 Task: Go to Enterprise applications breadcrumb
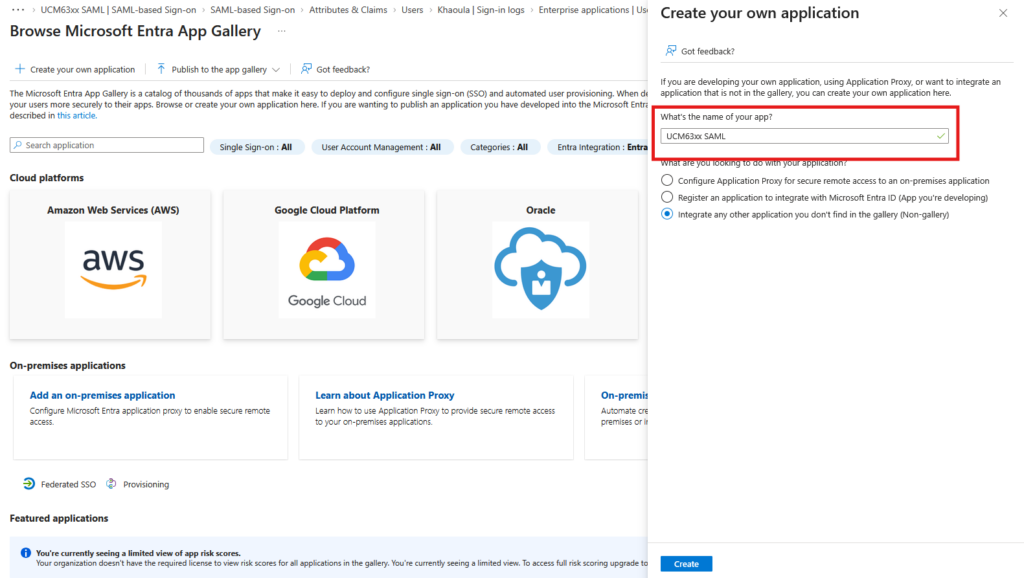pyautogui.click(x=593, y=10)
